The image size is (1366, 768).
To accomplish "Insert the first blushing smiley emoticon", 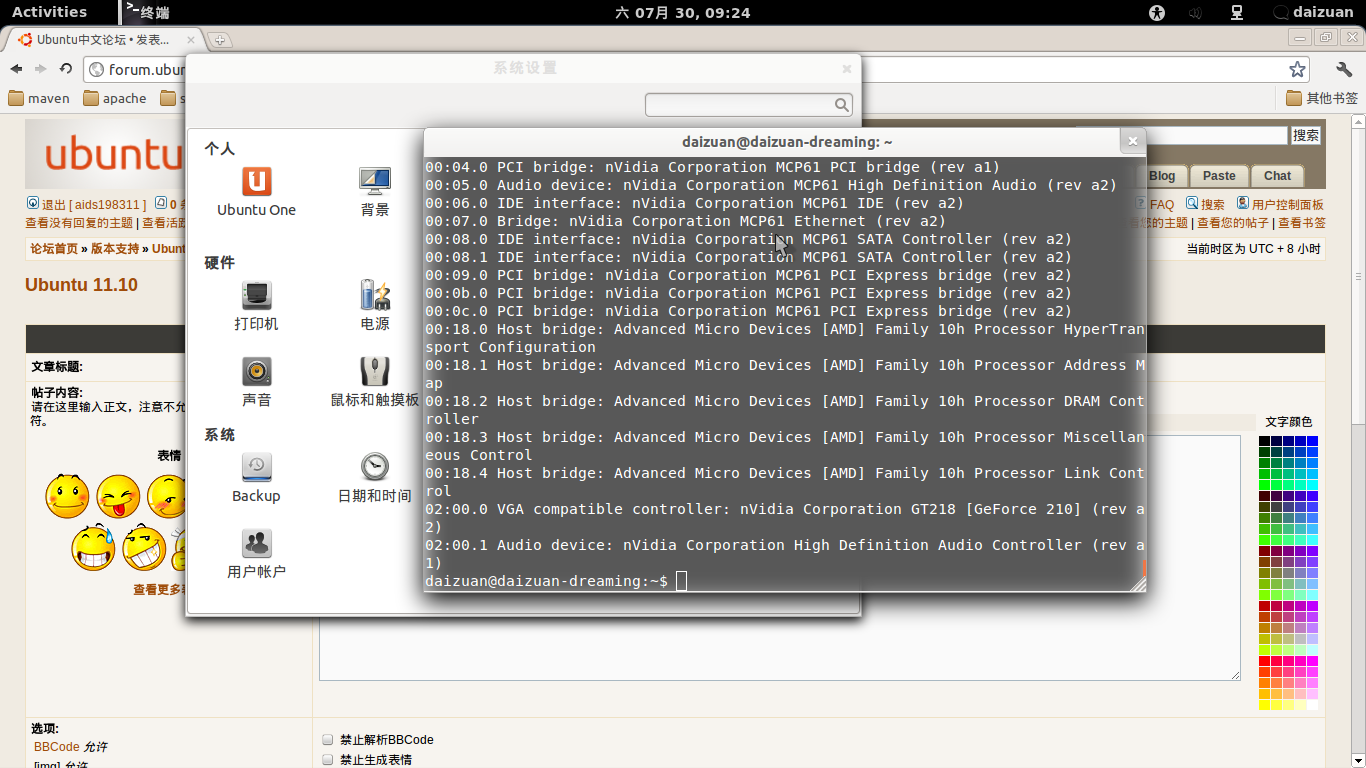I will coord(67,497).
